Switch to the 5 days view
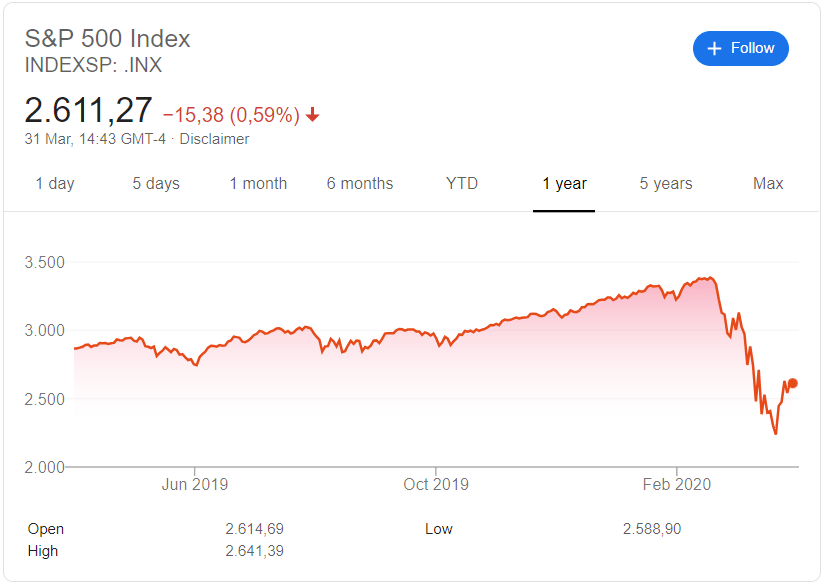825x585 pixels. (x=156, y=183)
